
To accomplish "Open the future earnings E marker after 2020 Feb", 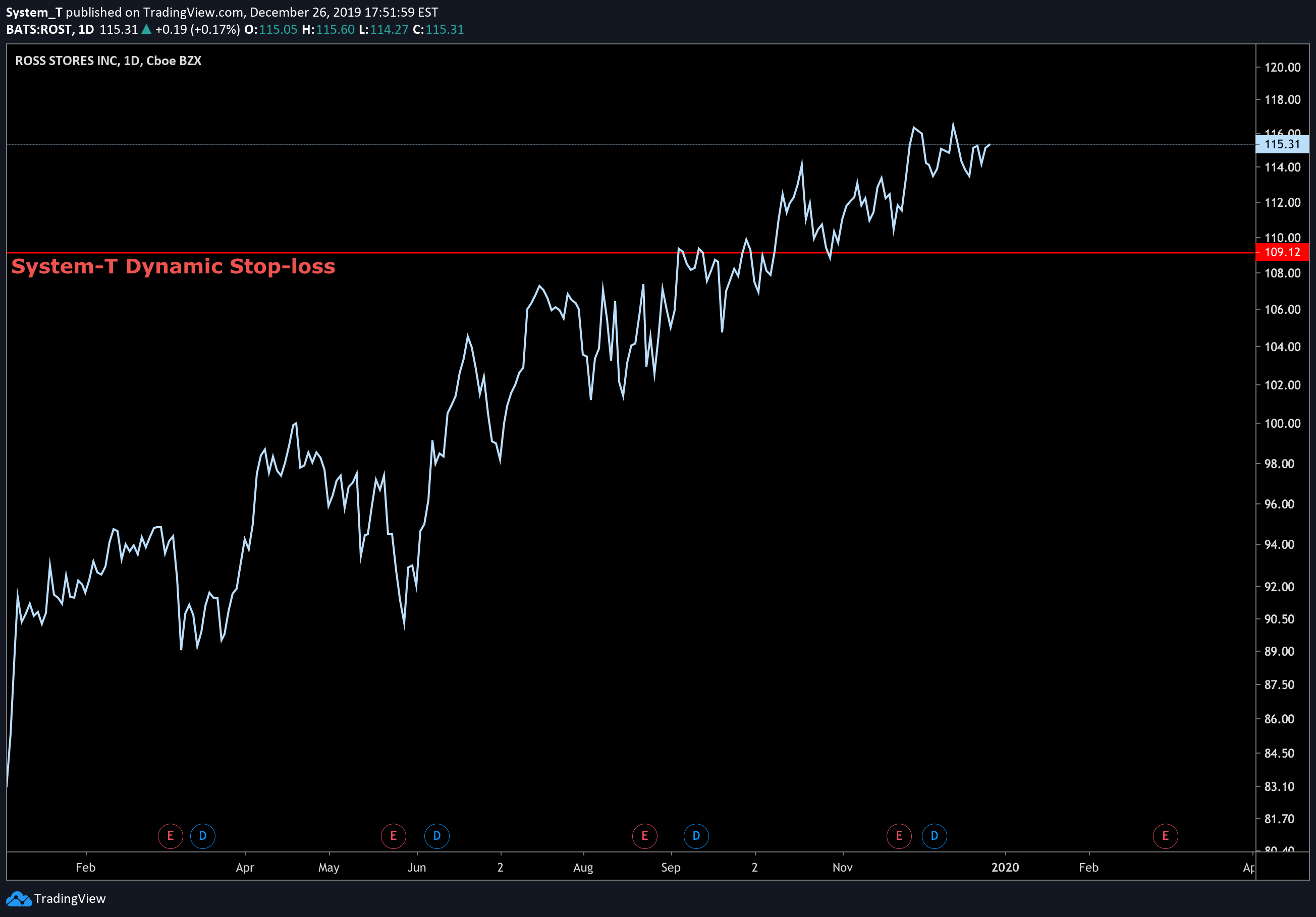I will [x=1165, y=836].
